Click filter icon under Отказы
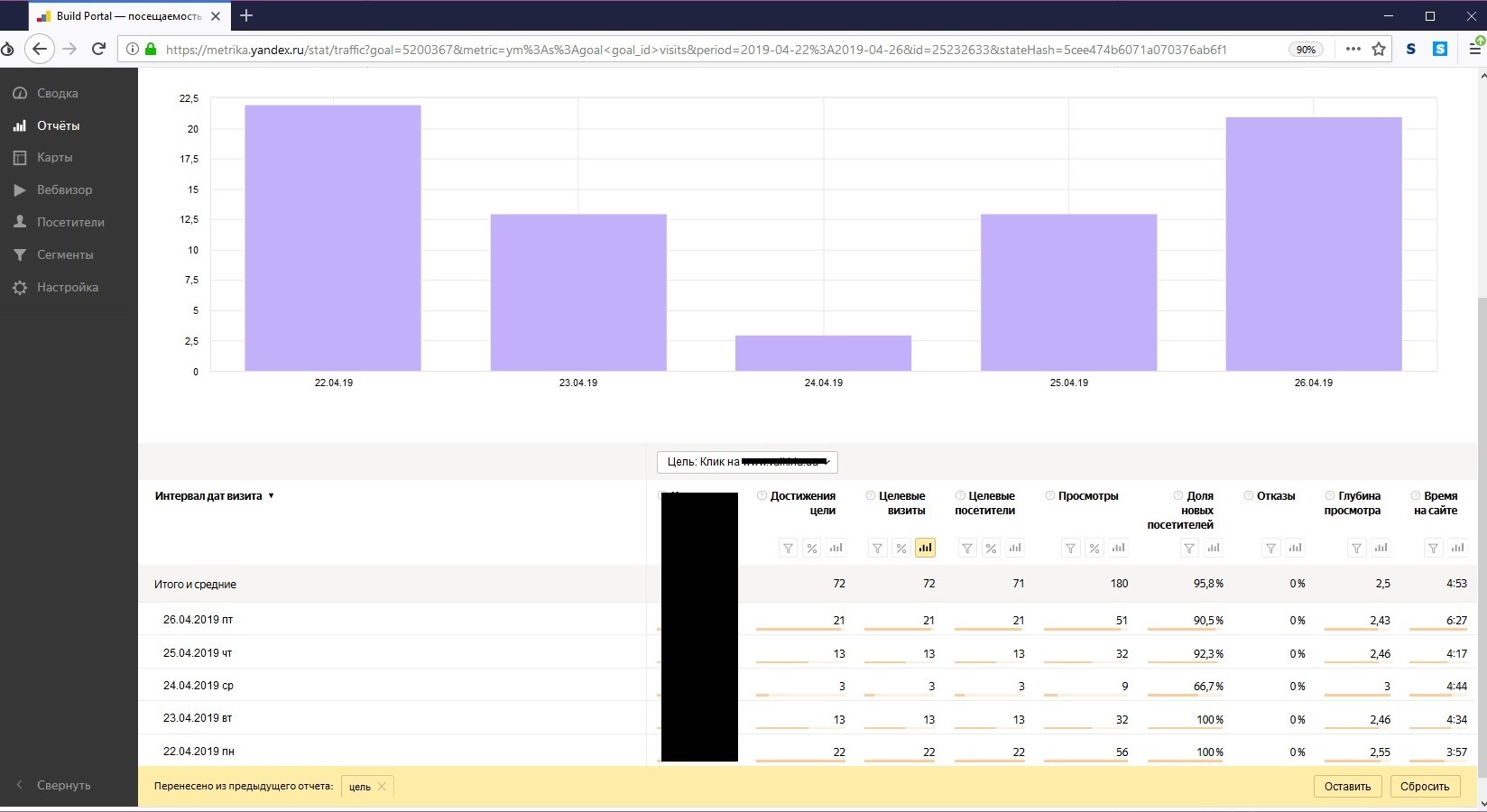 click(x=1270, y=548)
